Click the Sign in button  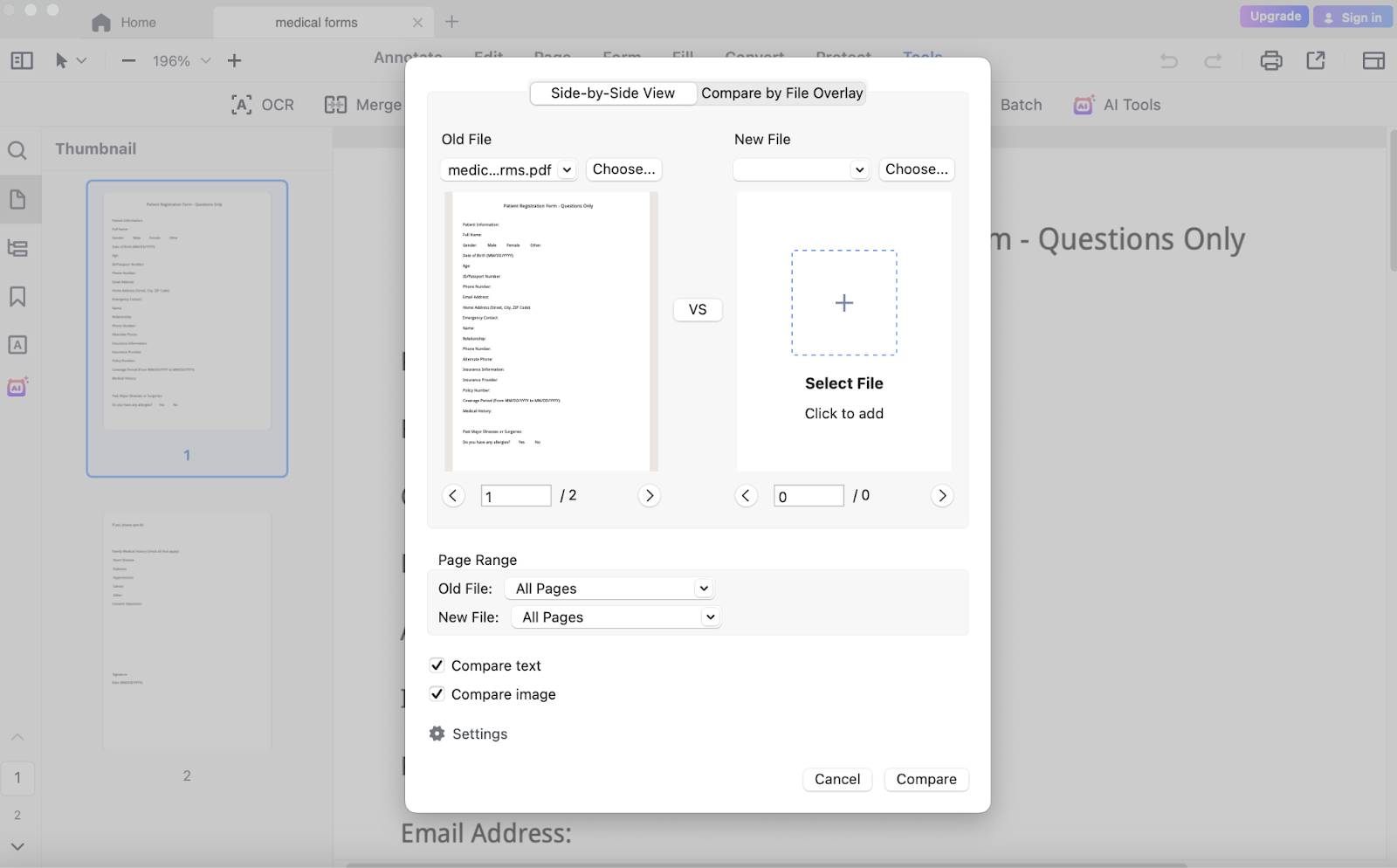point(1352,17)
